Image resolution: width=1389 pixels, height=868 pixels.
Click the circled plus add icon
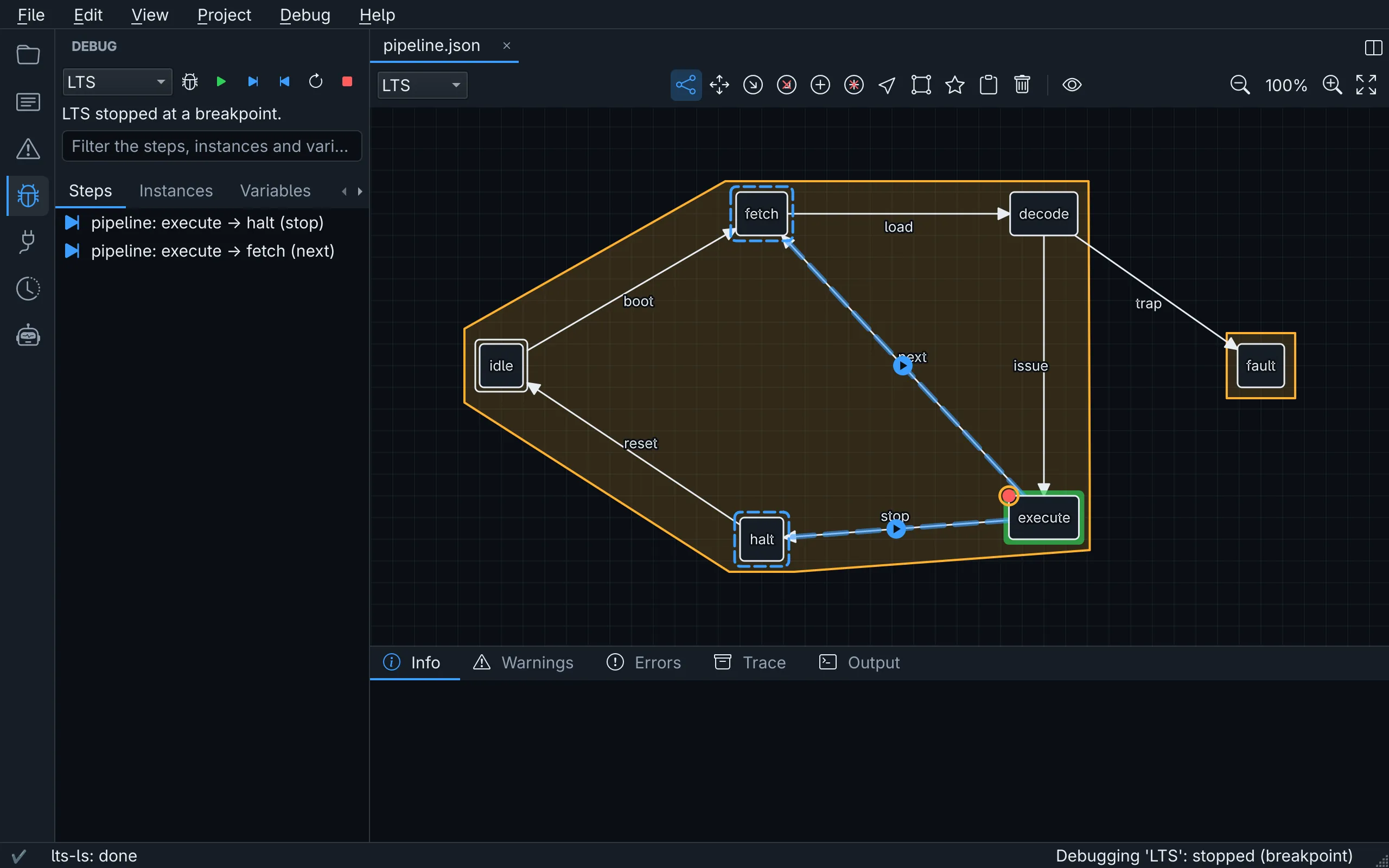click(820, 85)
